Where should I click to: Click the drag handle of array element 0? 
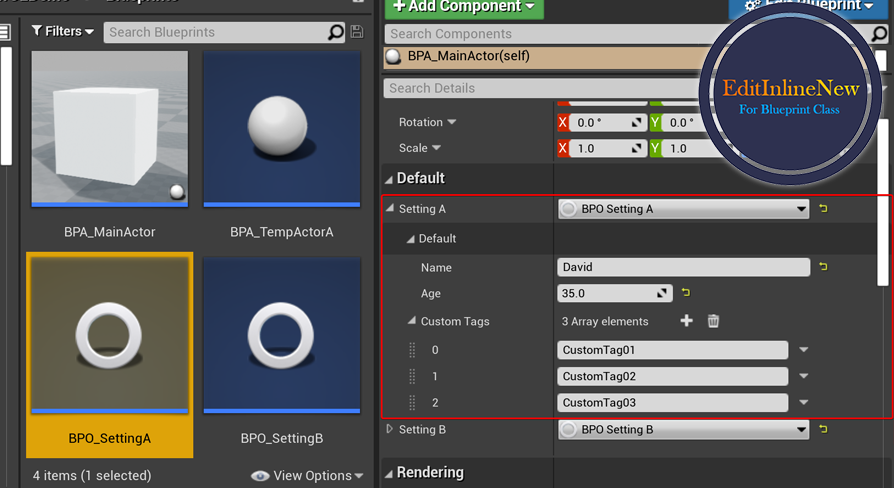[412, 350]
